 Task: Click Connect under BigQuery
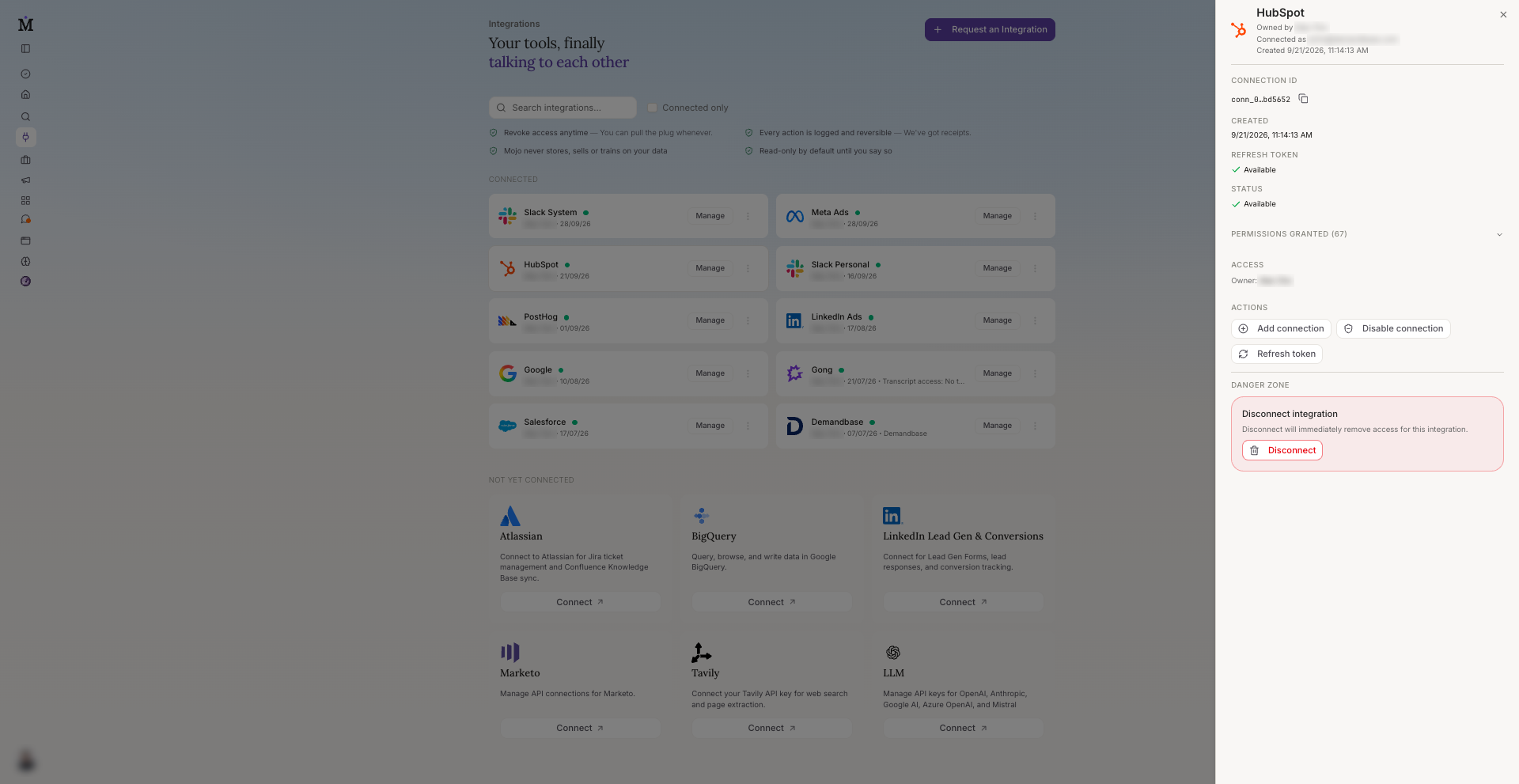[771, 602]
